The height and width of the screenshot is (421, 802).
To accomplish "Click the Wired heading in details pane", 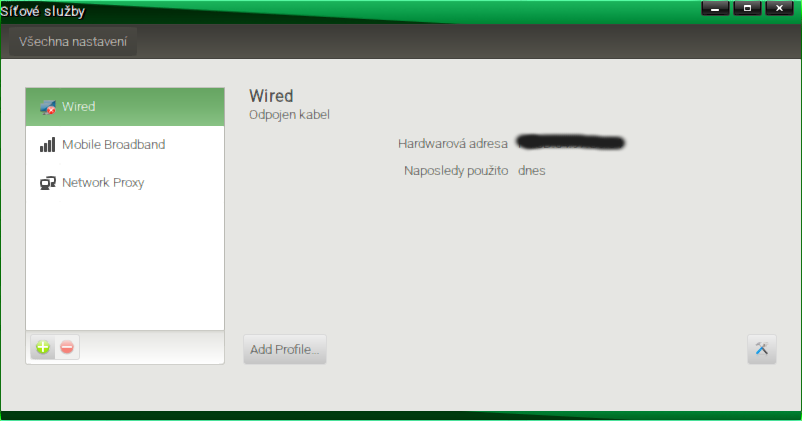I will [x=271, y=96].
